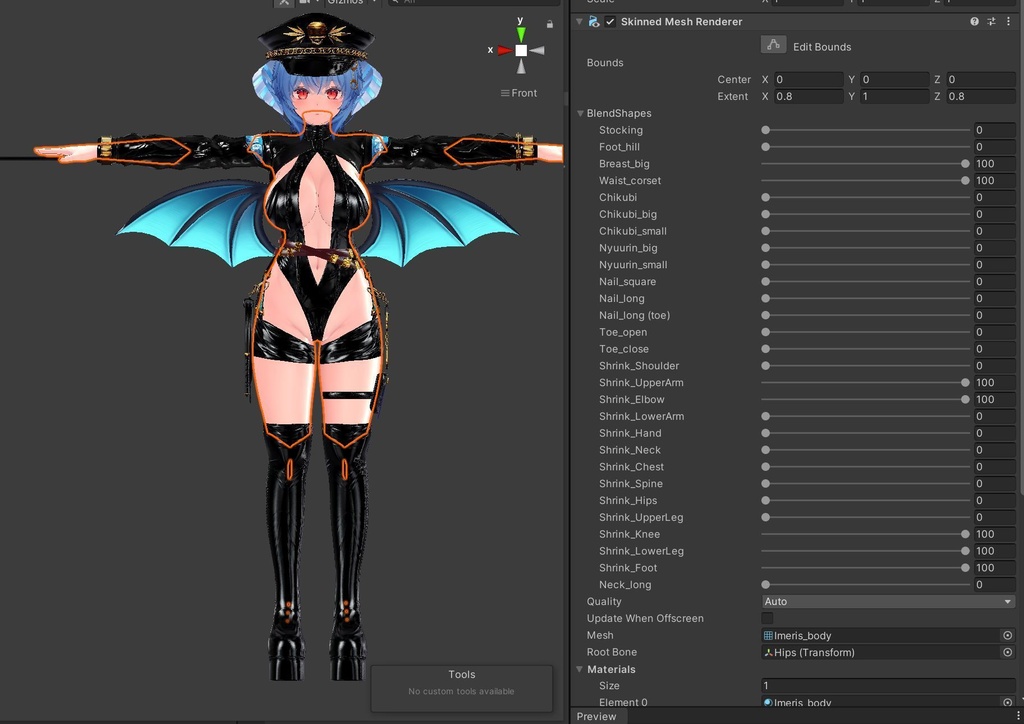This screenshot has width=1024, height=724.
Task: Open Skinned Mesh Renderer preset settings icon
Action: pyautogui.click(x=991, y=22)
